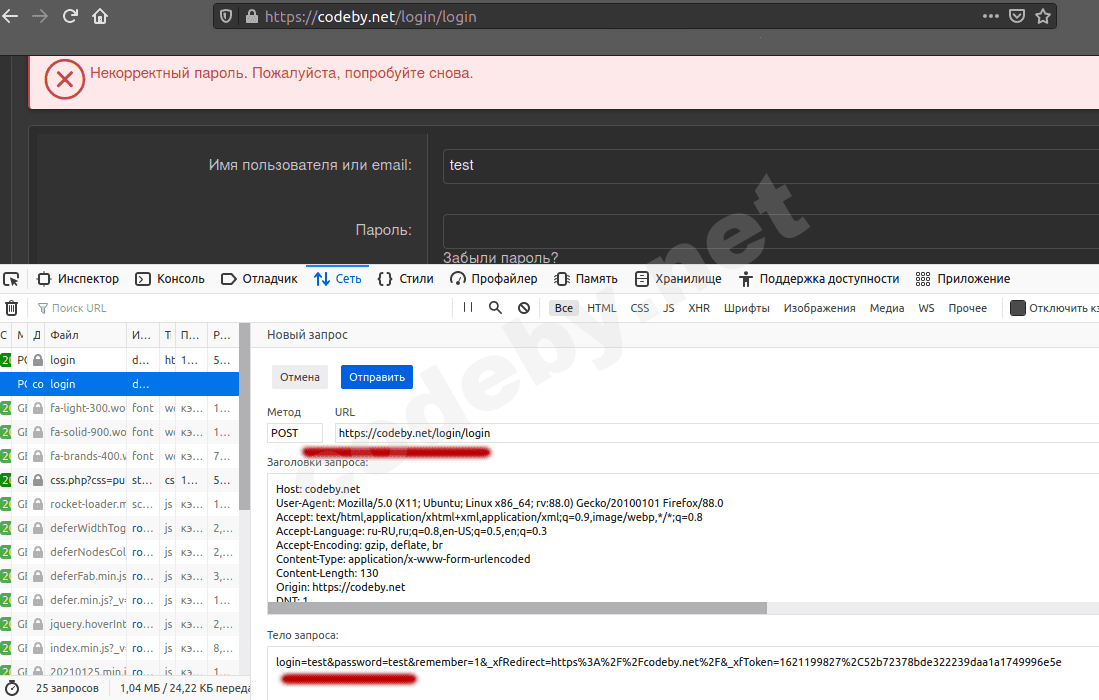This screenshot has height=700, width=1099.
Task: Filter requests by Изображения
Action: 819,308
